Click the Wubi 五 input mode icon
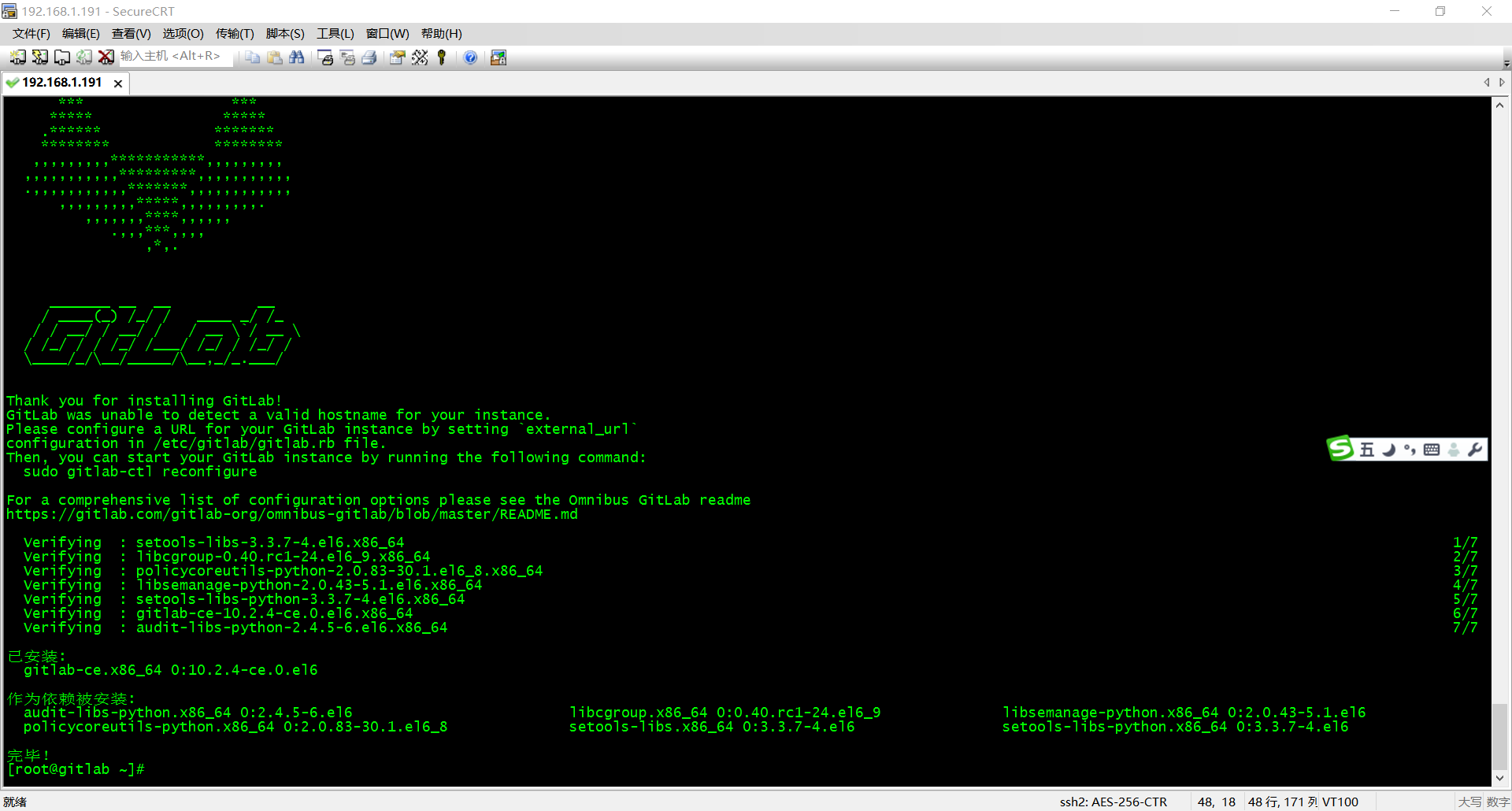Image resolution: width=1512 pixels, height=811 pixels. (1367, 450)
